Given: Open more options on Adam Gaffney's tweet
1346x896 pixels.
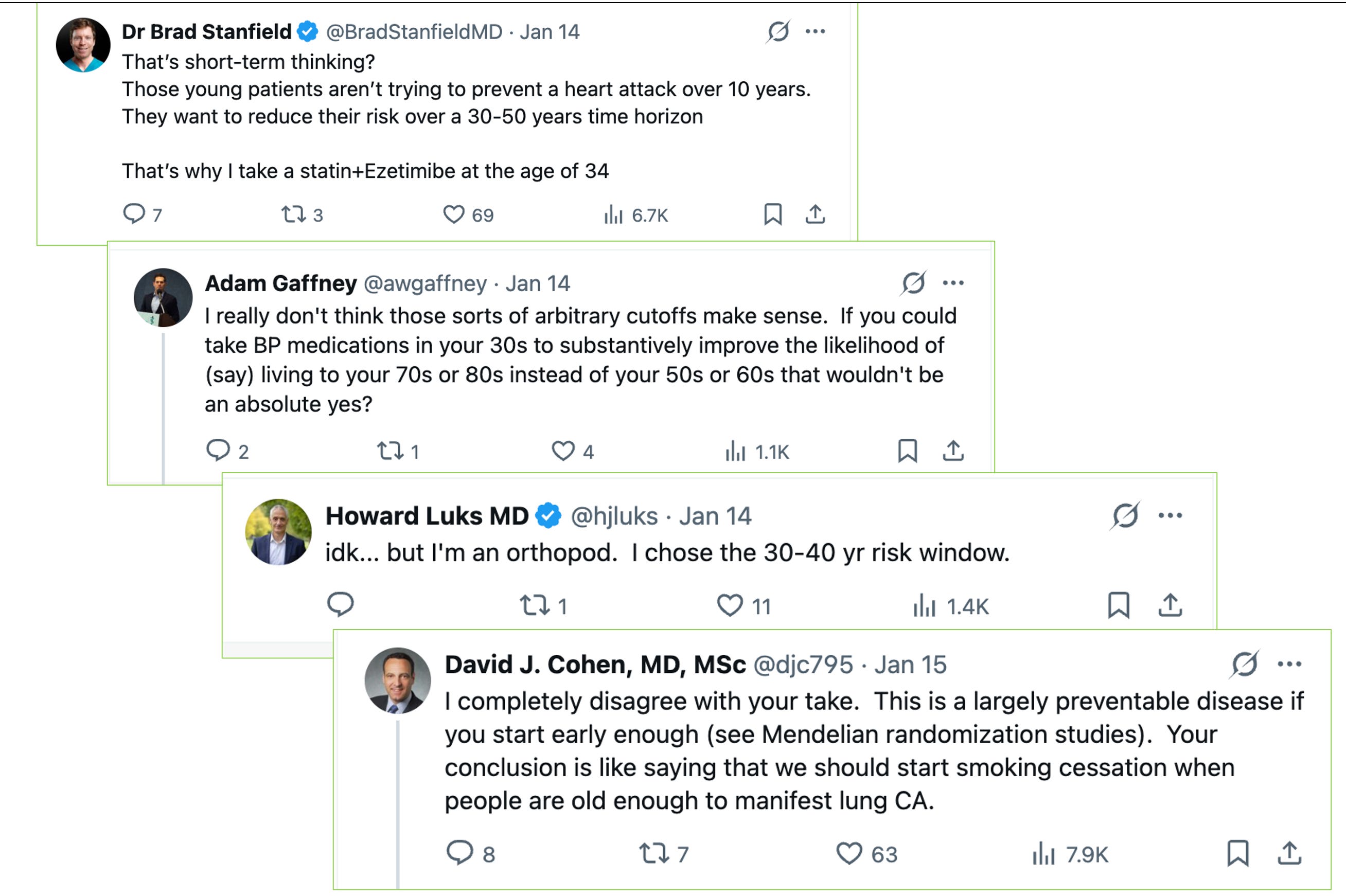Looking at the screenshot, I should point(953,283).
